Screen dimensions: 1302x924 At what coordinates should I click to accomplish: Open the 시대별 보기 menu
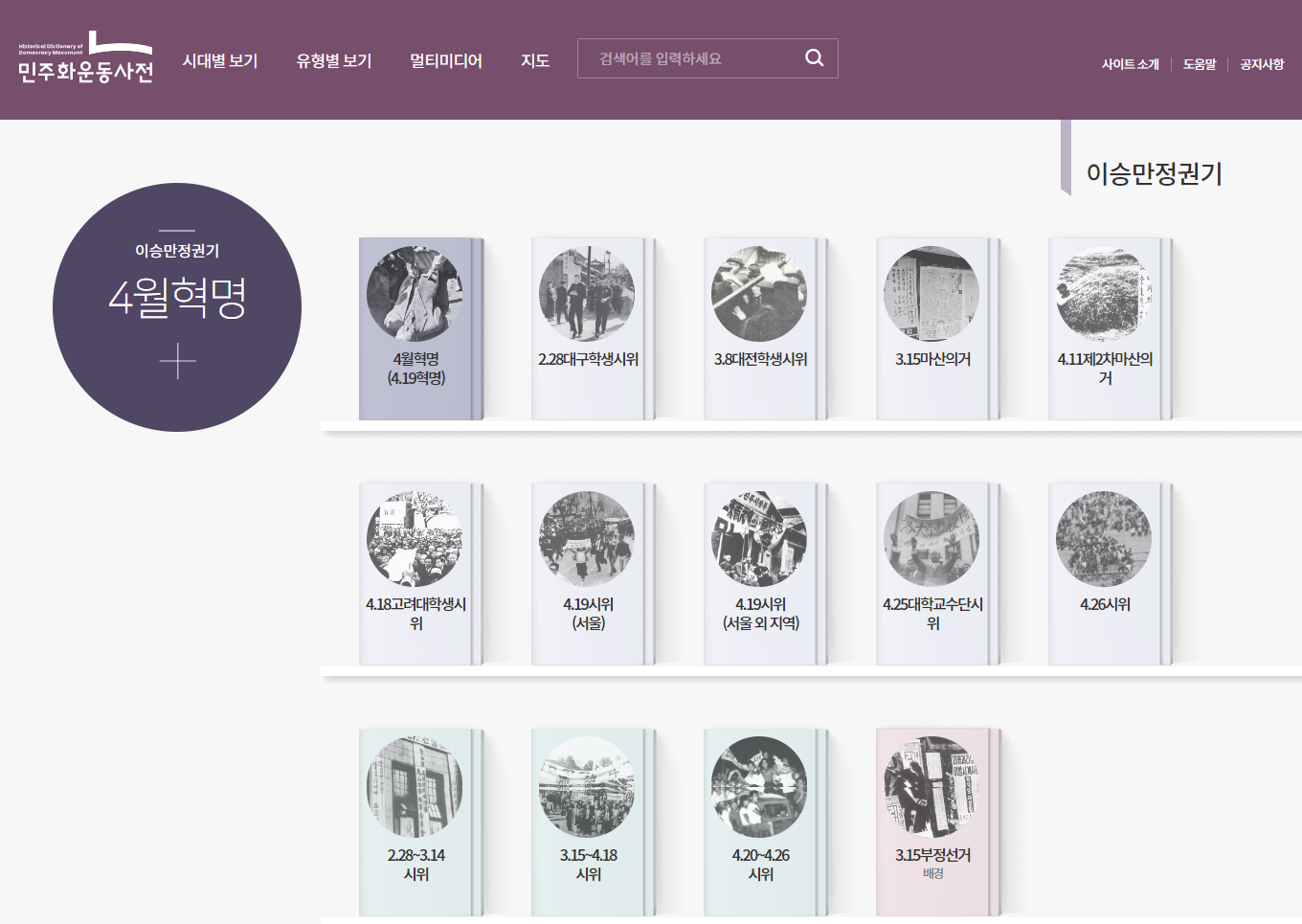pyautogui.click(x=220, y=60)
